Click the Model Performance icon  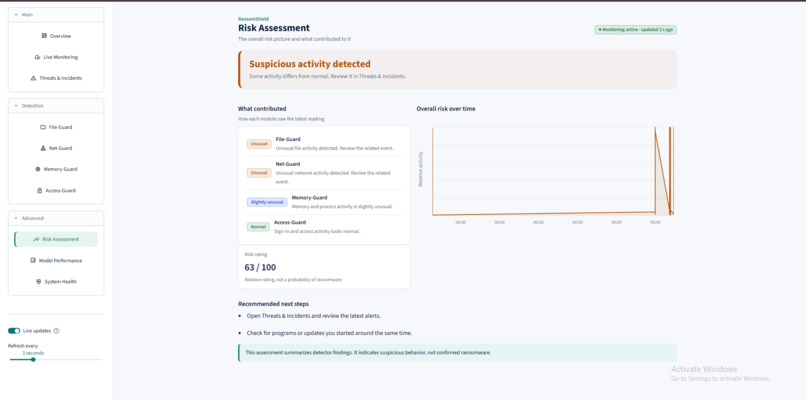33,261
